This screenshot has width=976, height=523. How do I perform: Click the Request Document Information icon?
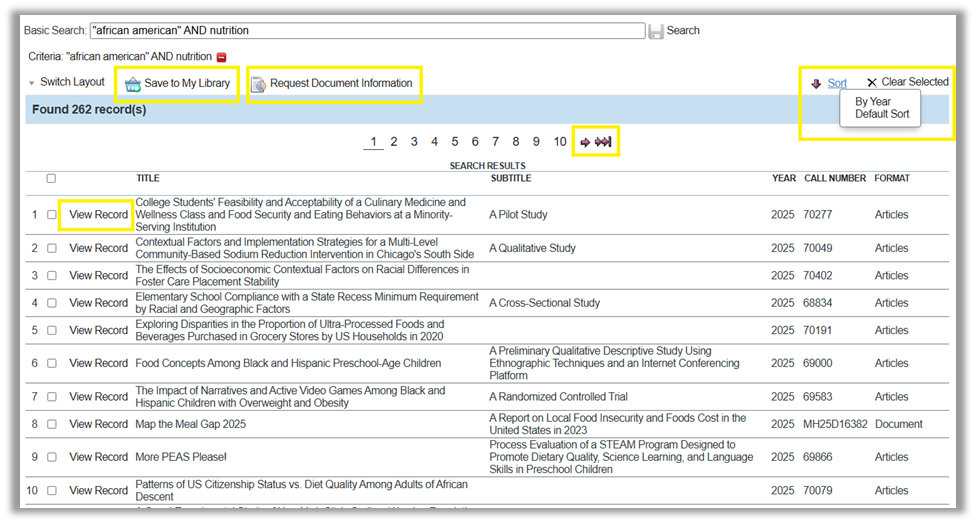coord(258,84)
